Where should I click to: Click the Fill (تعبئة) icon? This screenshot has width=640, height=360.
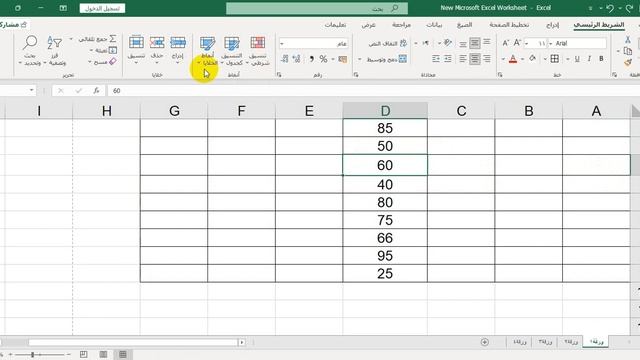(113, 50)
